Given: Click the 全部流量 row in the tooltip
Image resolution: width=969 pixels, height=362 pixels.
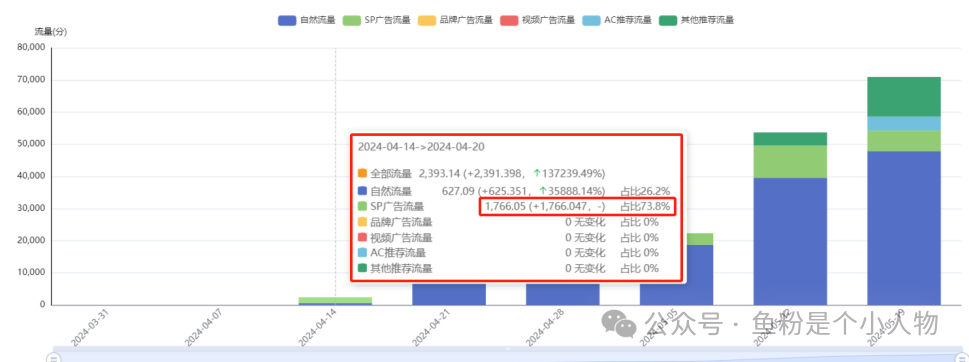Looking at the screenshot, I should pos(481,173).
